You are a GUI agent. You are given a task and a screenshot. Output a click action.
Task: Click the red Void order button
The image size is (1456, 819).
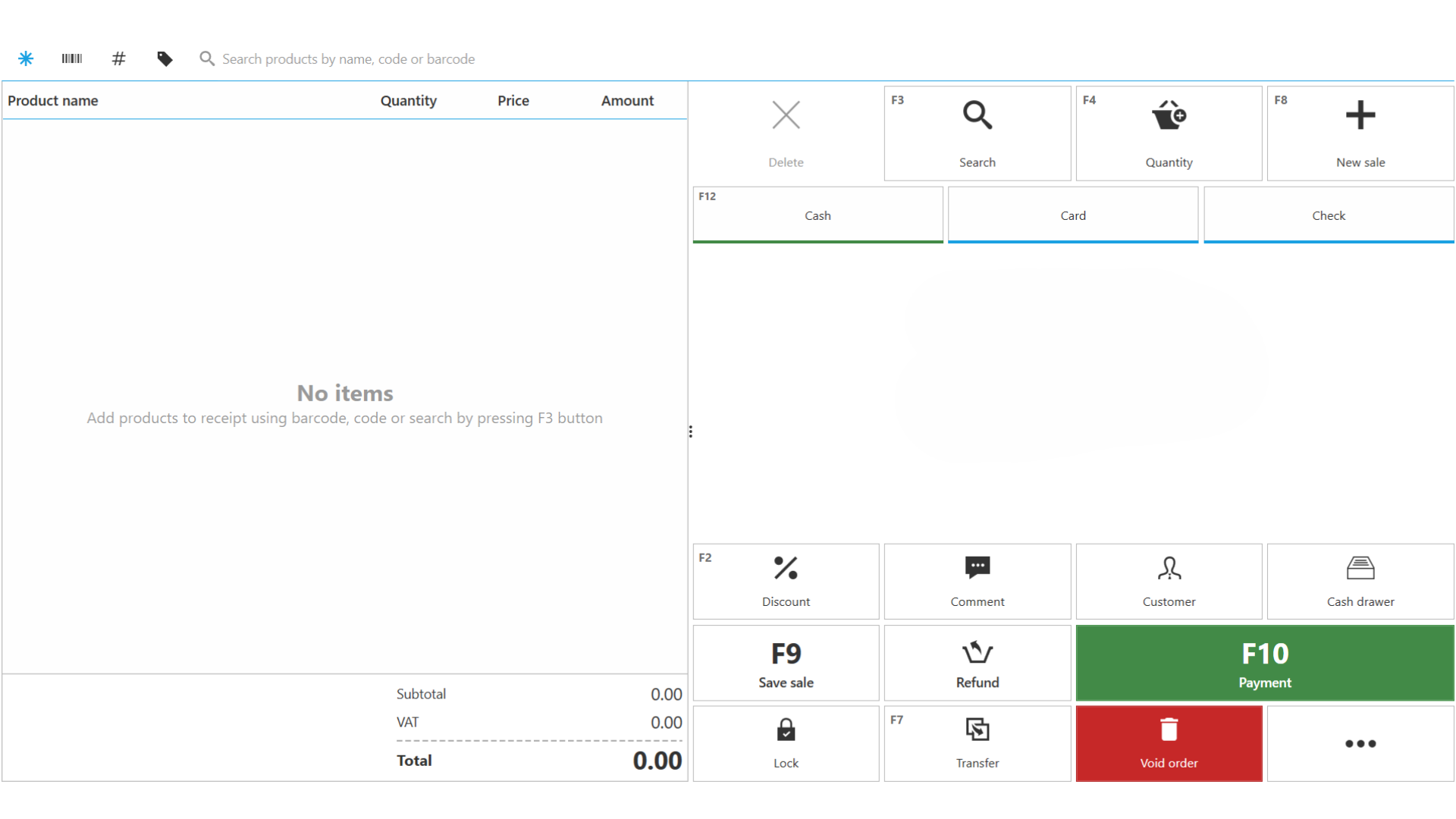pos(1169,743)
